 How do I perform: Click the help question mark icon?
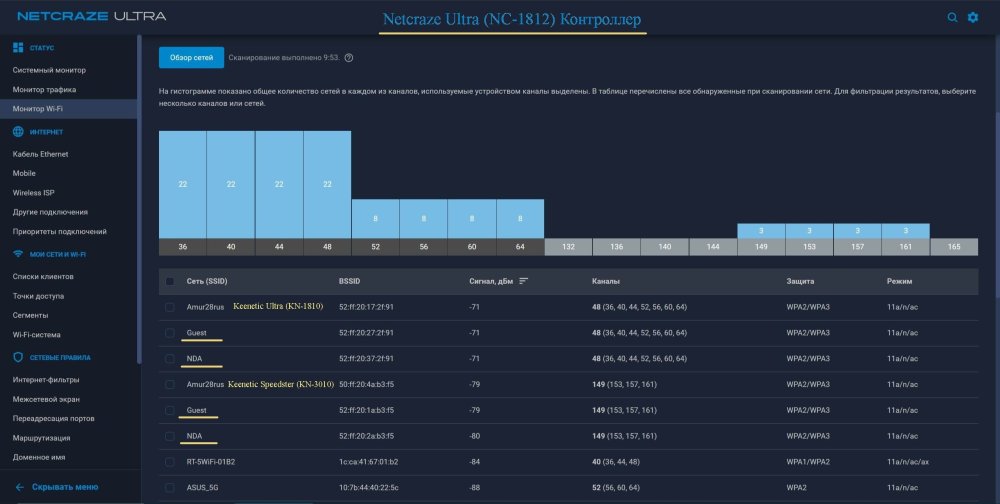(x=349, y=57)
